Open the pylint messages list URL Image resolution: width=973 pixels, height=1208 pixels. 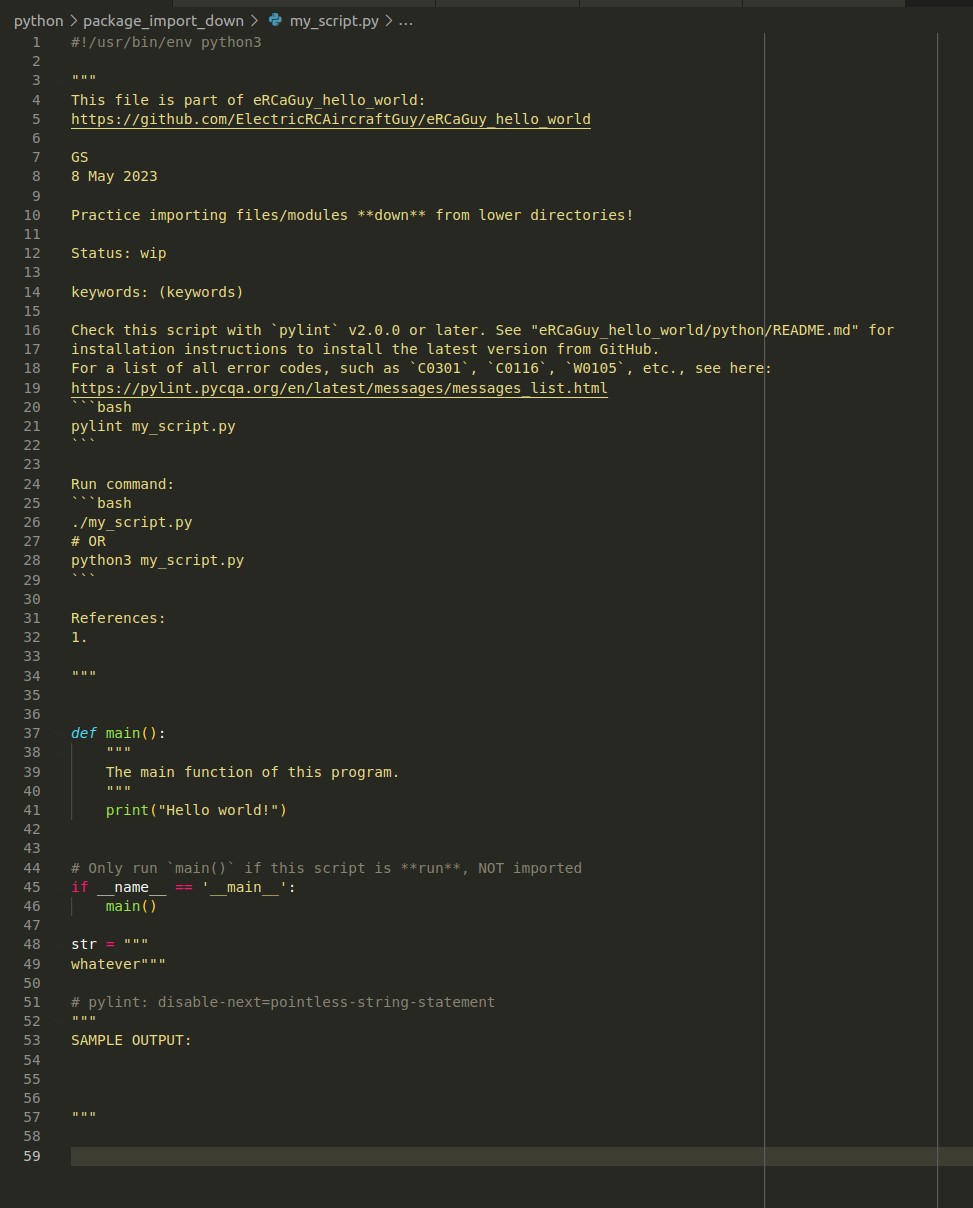point(339,388)
